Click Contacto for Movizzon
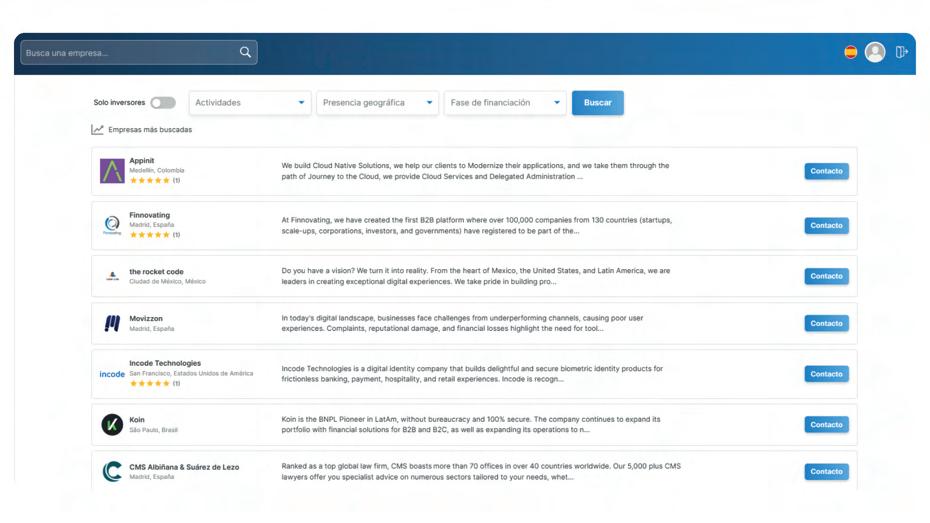 point(826,323)
